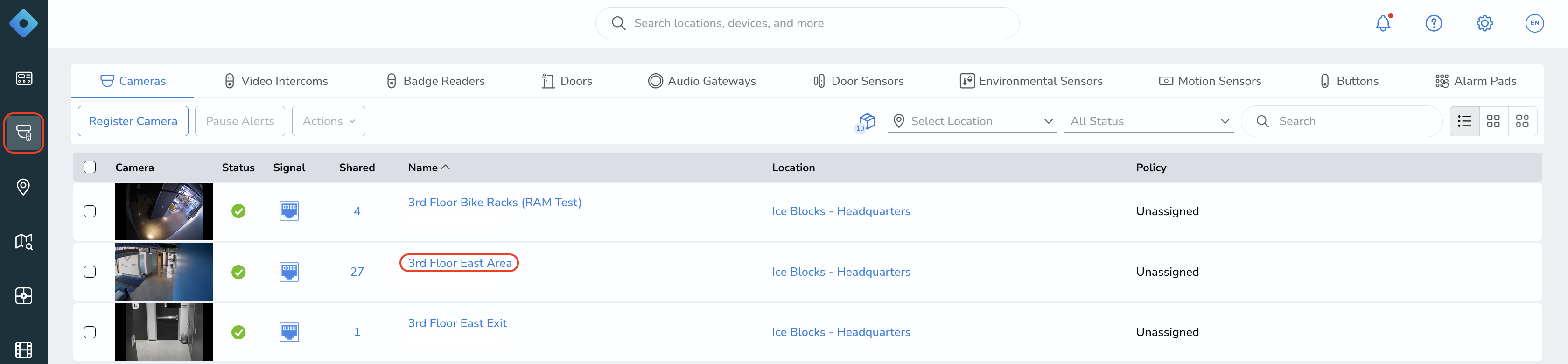The width and height of the screenshot is (1568, 364).
Task: Open the devices icon in the sidebar
Action: click(x=24, y=133)
